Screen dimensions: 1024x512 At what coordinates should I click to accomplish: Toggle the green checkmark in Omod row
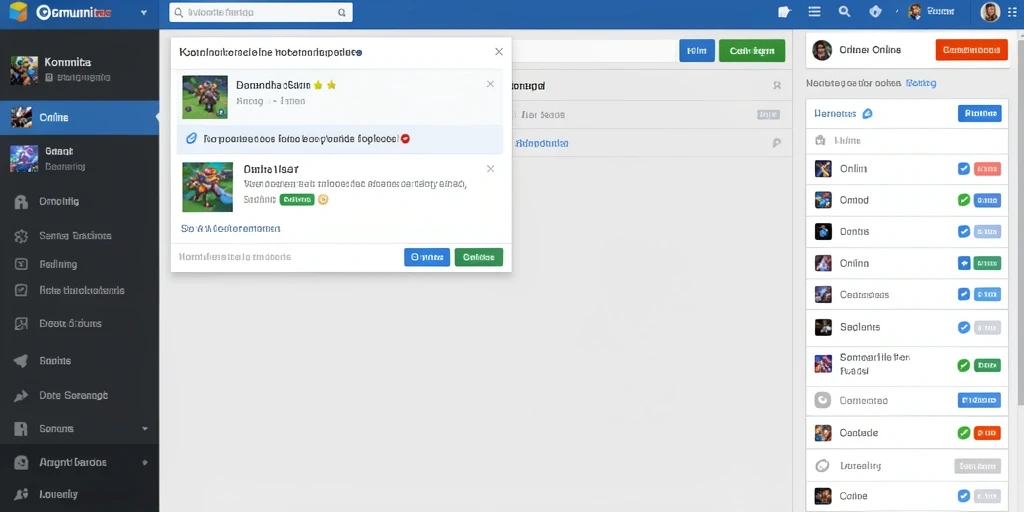tap(963, 200)
